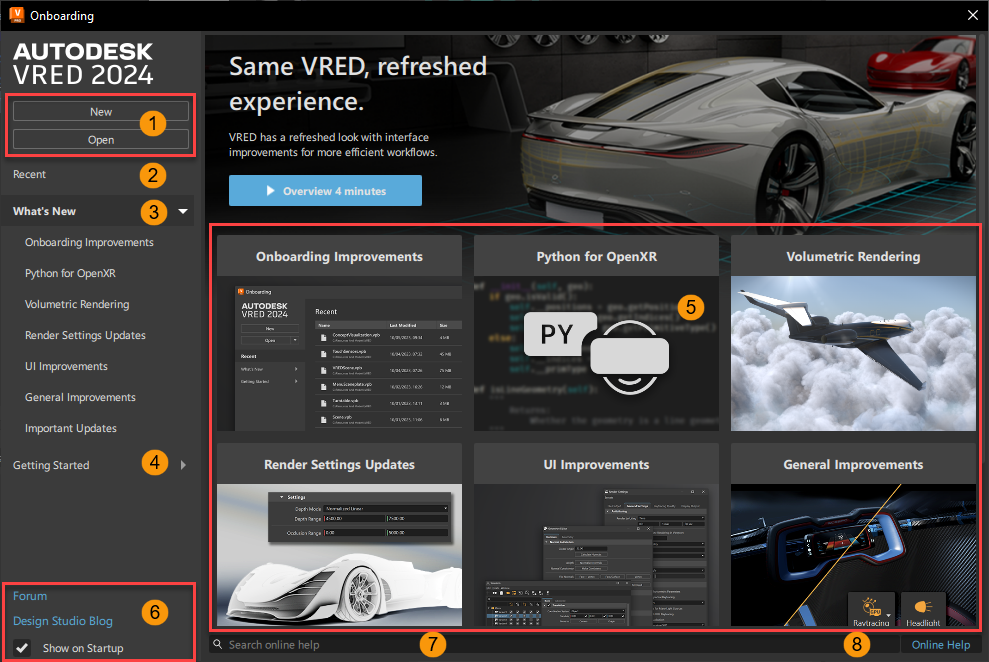Screen dimensions: 989x662
Task: Select Render Settings Updates in sidebar
Action: pyautogui.click(x=85, y=335)
